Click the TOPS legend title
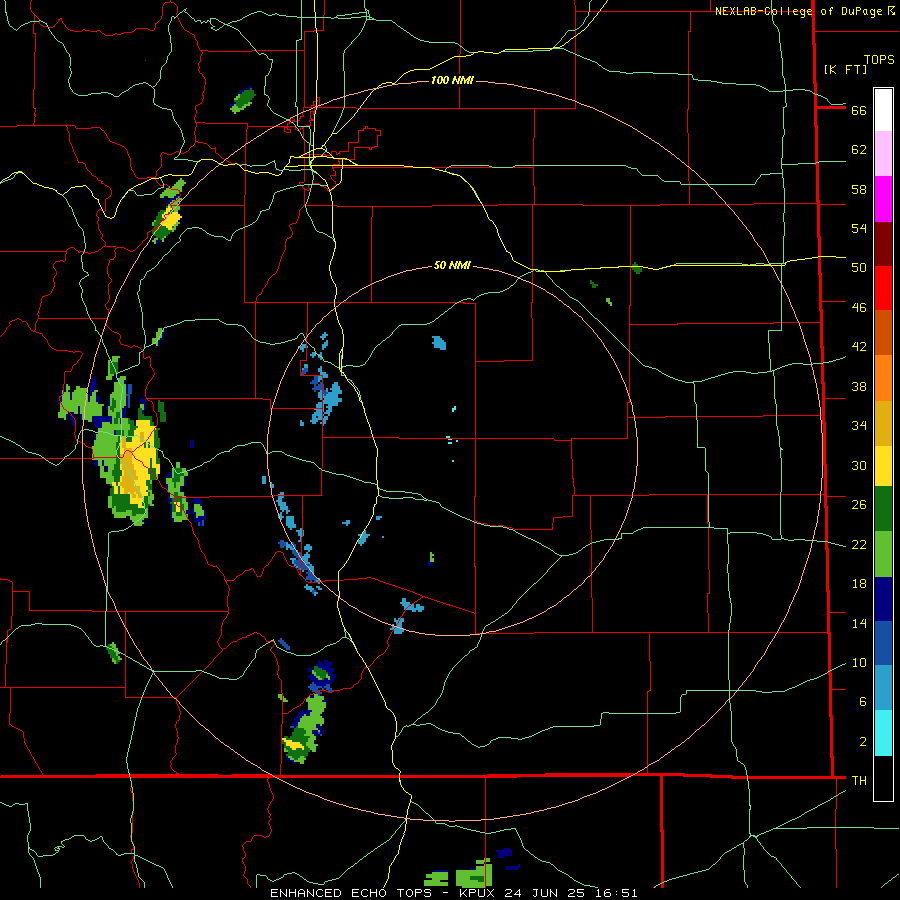 [x=879, y=60]
